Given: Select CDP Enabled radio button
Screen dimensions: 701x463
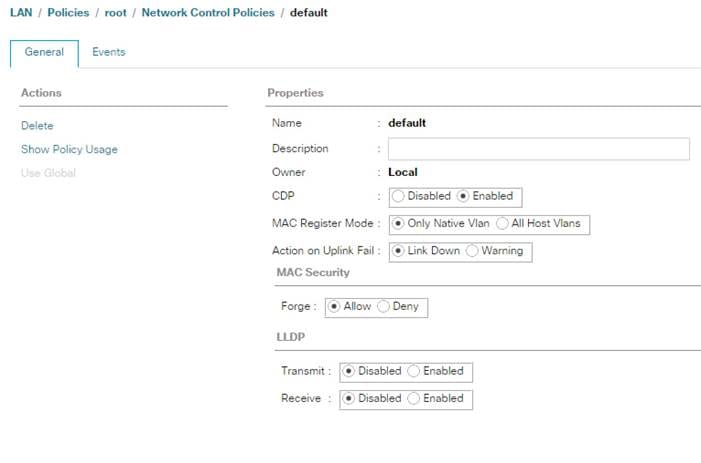Looking at the screenshot, I should pyautogui.click(x=463, y=196).
